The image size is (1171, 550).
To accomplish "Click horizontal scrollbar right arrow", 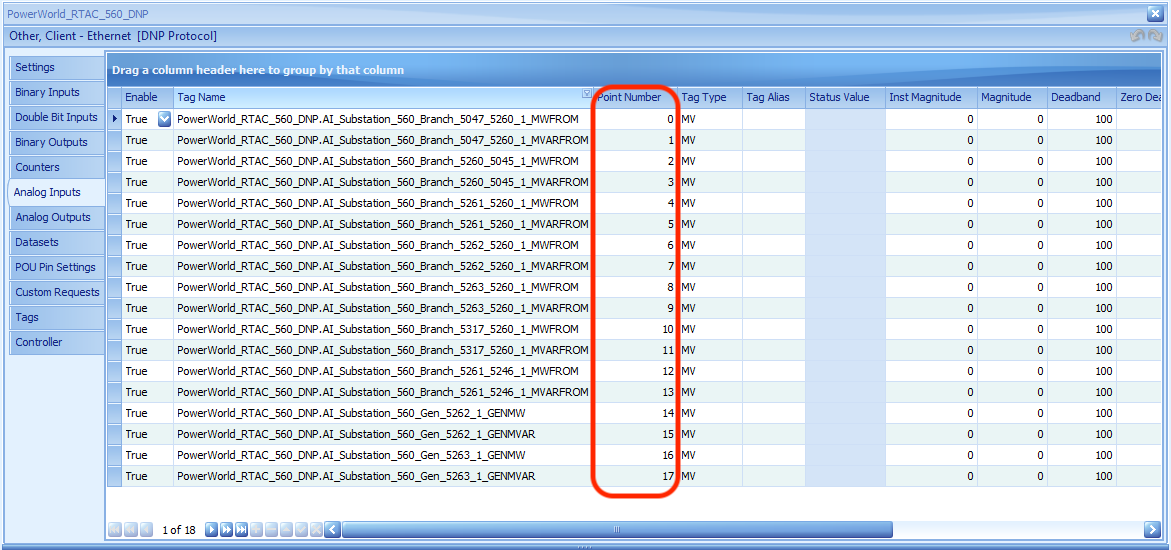I will [x=1152, y=530].
